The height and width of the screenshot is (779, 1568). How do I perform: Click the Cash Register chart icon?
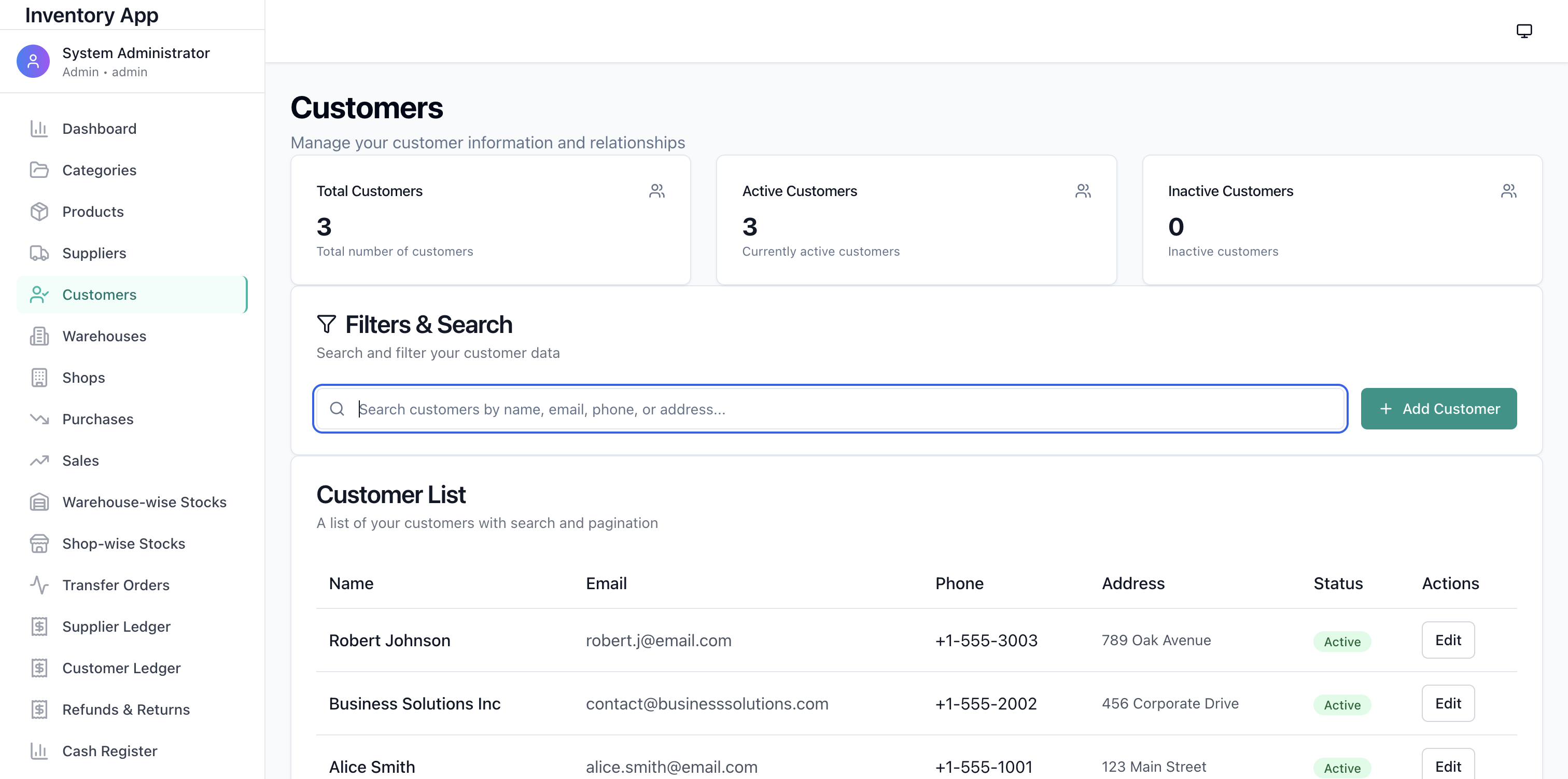pos(39,750)
